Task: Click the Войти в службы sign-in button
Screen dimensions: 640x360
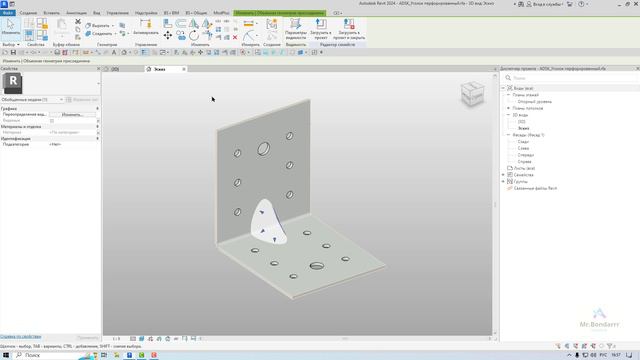Action: tap(545, 4)
